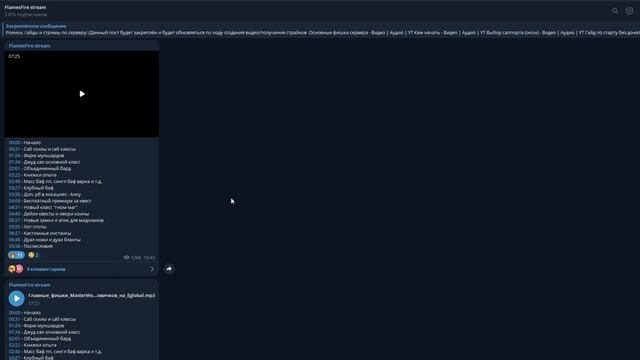
Task: Jump to 02:01 Объединенный бард in video post
Action: click(x=14, y=169)
